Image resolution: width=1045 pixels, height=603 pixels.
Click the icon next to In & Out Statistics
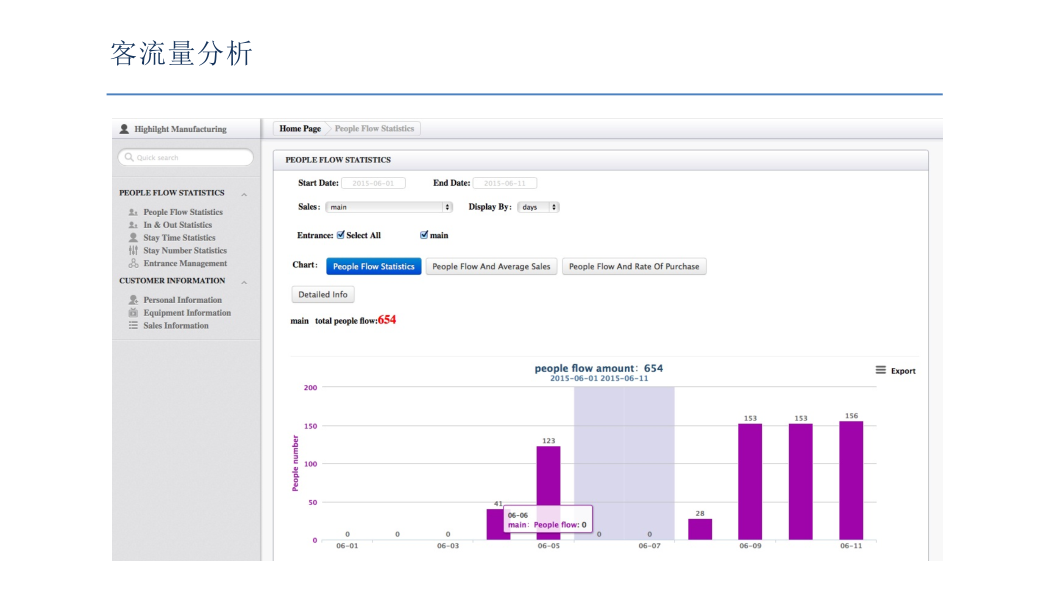(133, 225)
